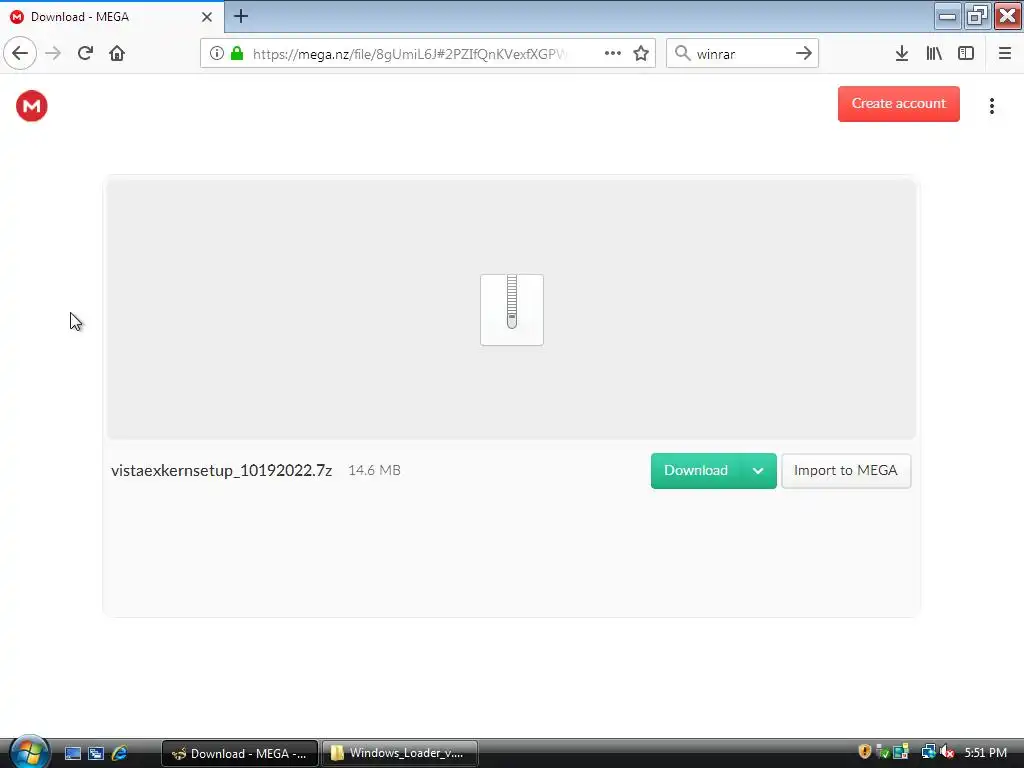Focus the winrar search box
1024x768 pixels.
coord(742,54)
